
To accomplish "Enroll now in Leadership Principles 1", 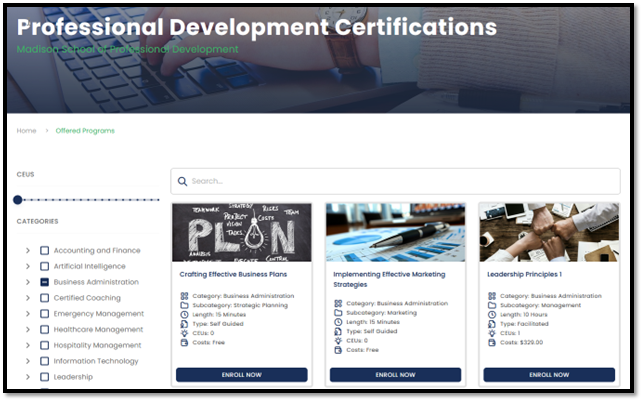I will point(549,374).
